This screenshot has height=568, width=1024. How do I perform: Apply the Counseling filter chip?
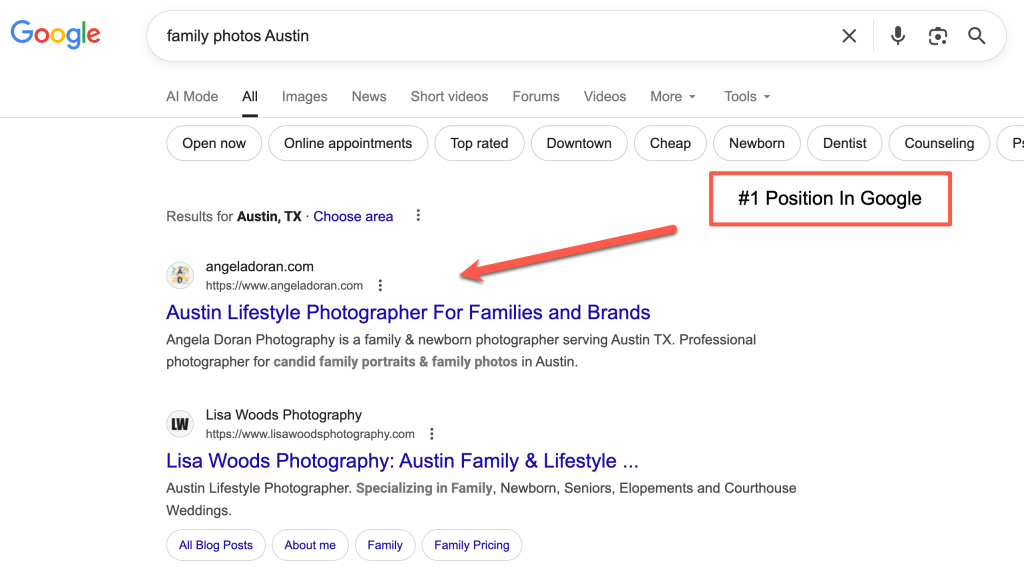(939, 143)
